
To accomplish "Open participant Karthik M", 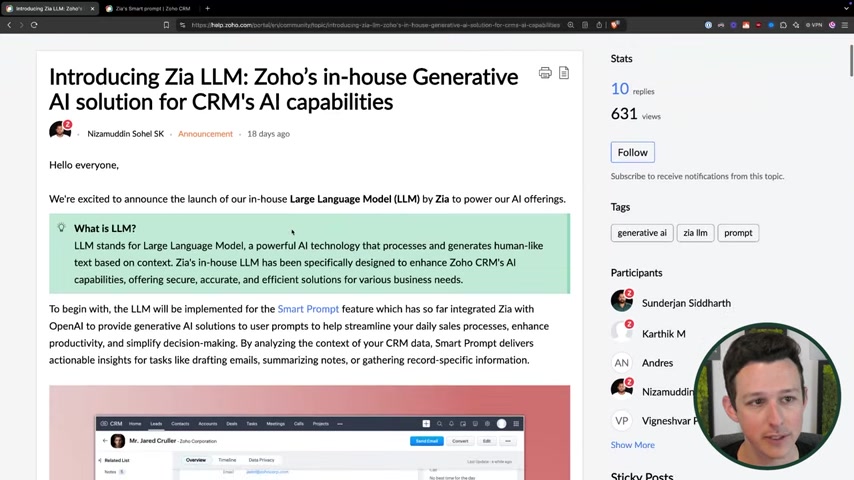I will (663, 334).
